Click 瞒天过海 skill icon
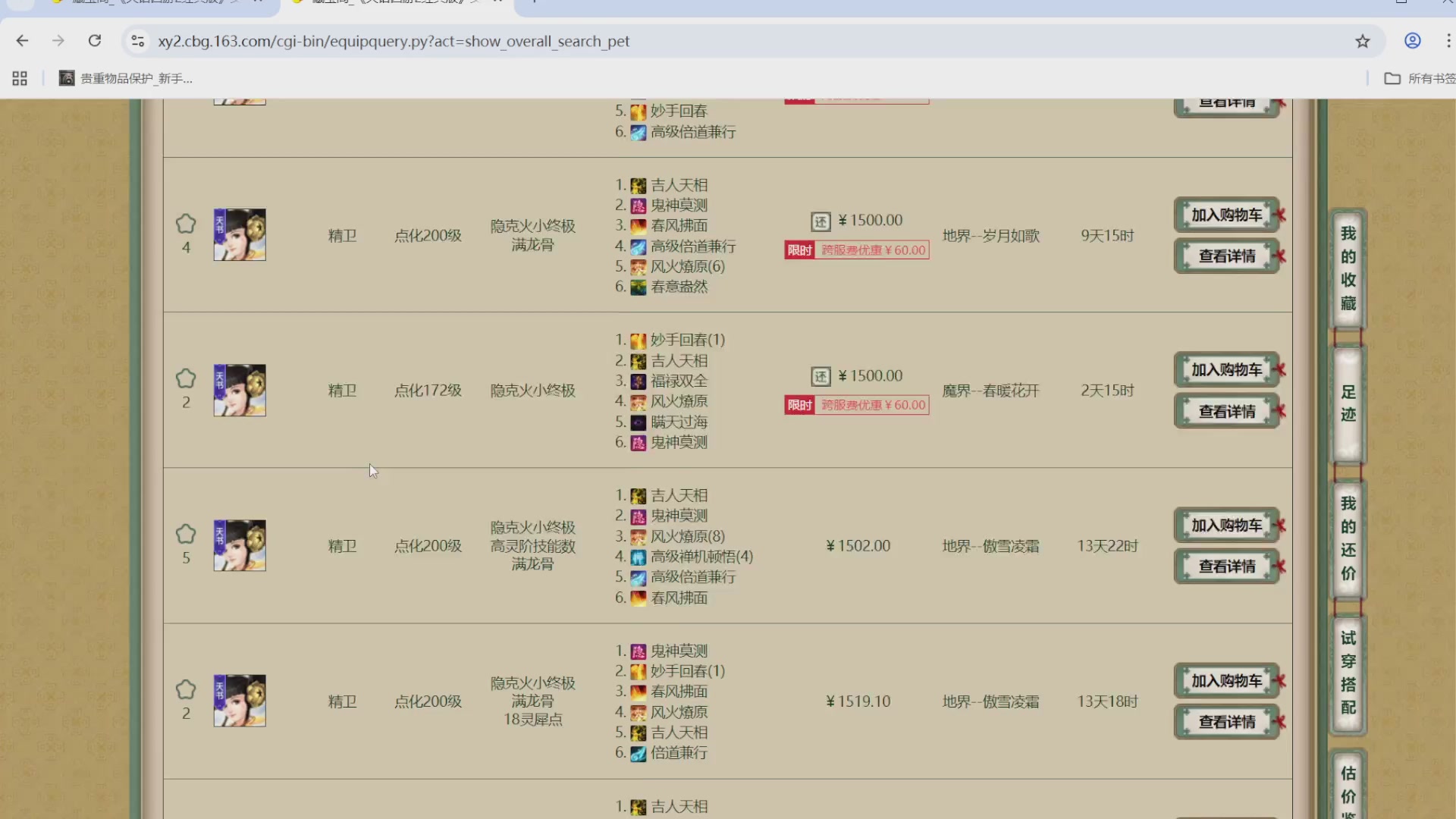This screenshot has height=819, width=1456. [x=639, y=422]
